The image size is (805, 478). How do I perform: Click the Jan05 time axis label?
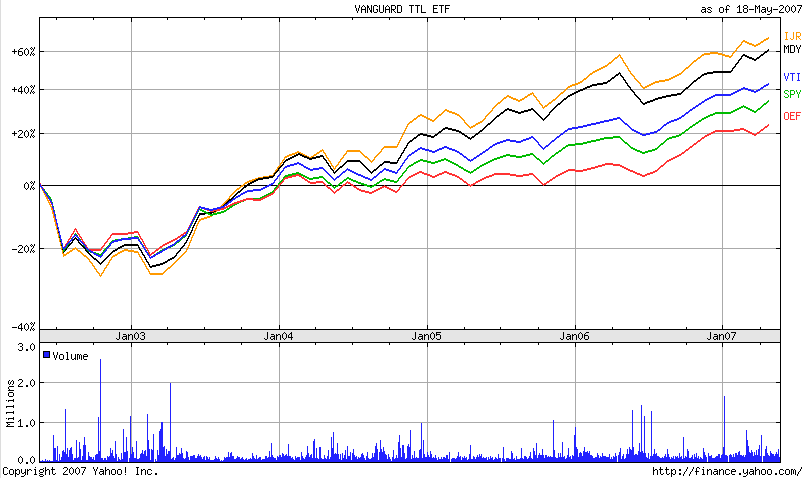coord(427,336)
